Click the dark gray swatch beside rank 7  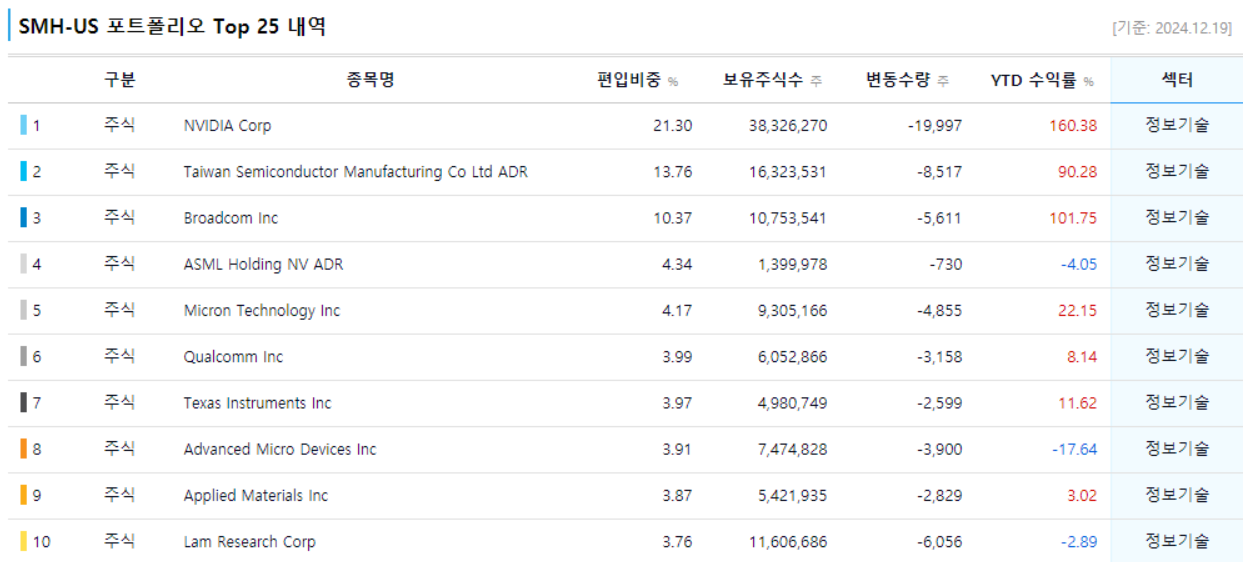23,403
